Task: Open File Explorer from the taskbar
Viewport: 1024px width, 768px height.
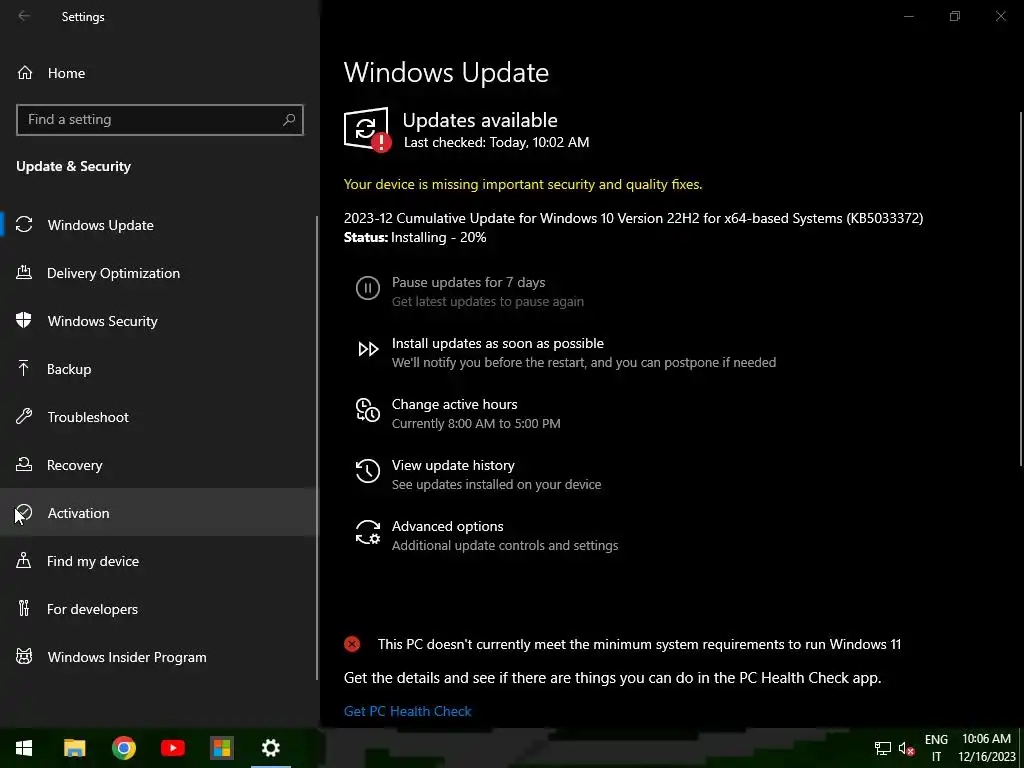Action: [x=74, y=748]
